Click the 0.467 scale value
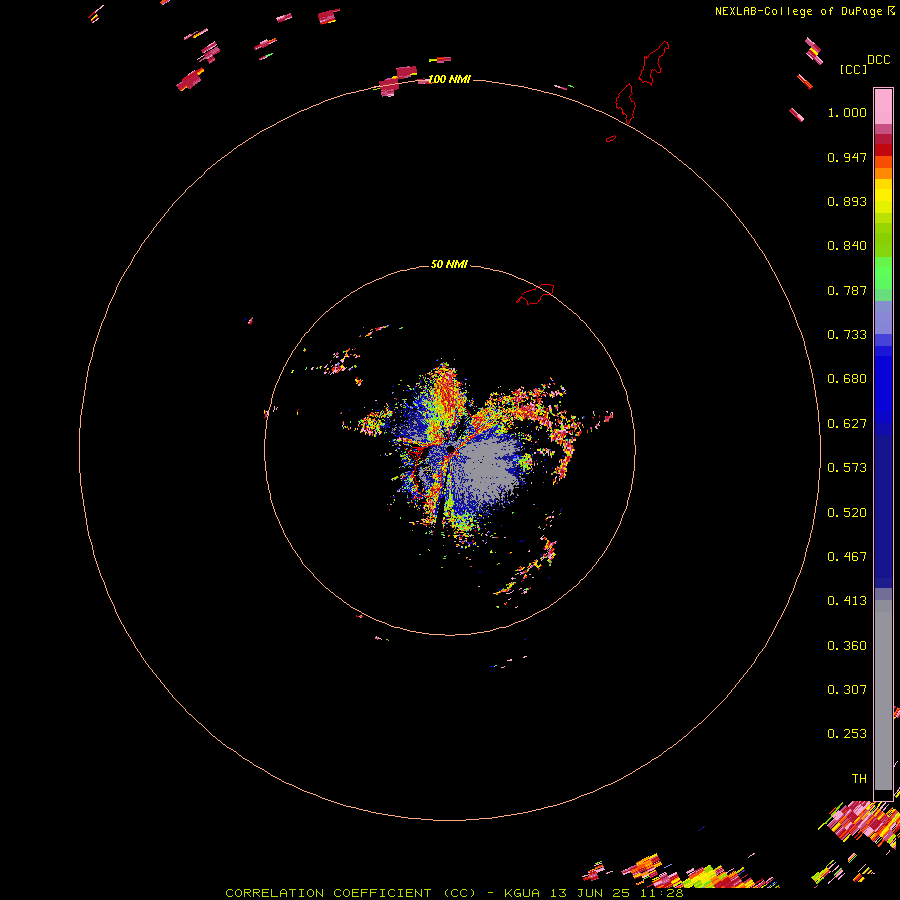Screen dimensions: 900x900 (x=847, y=557)
